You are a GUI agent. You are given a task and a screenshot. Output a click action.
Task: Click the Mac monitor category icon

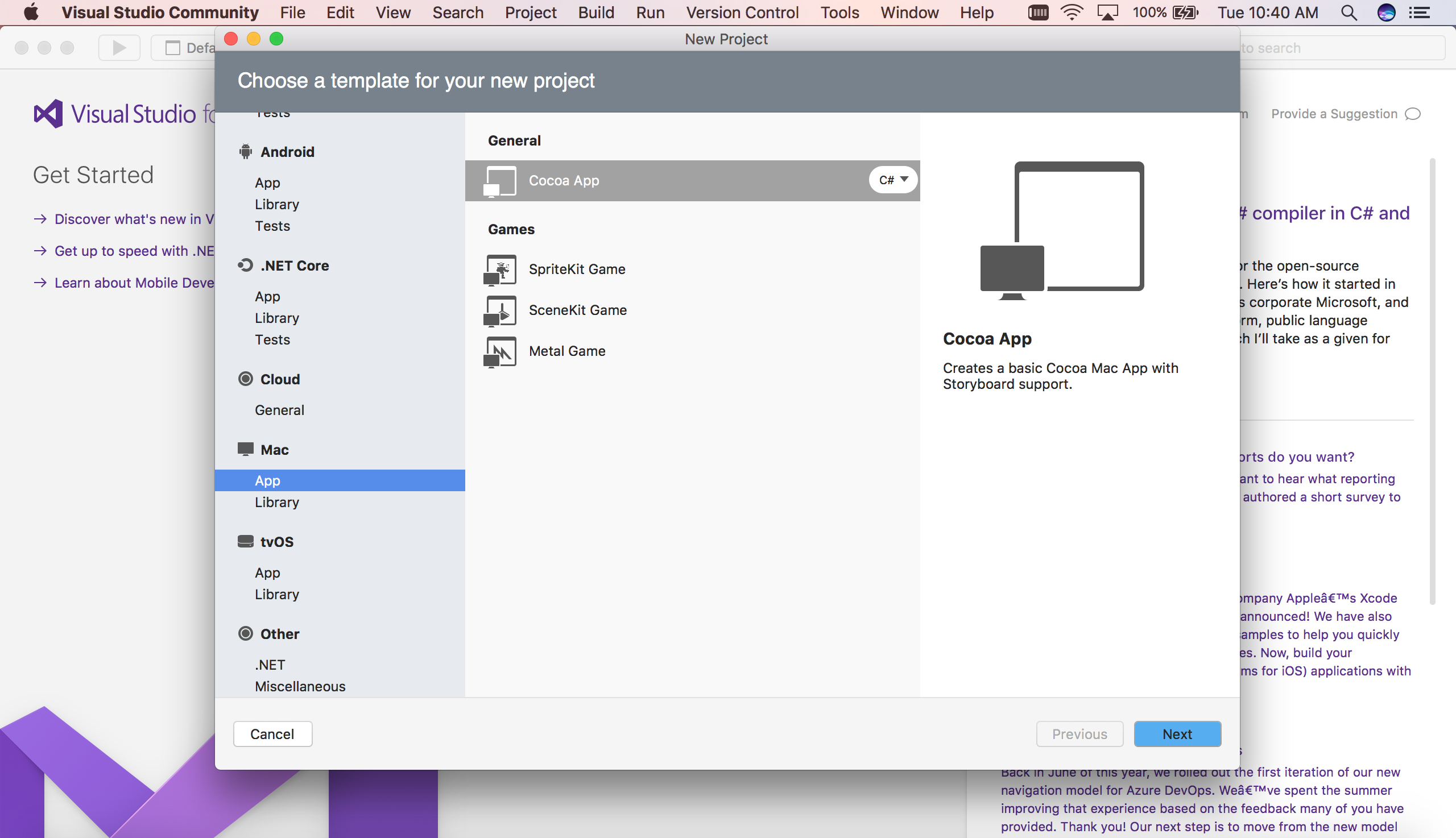coord(246,449)
